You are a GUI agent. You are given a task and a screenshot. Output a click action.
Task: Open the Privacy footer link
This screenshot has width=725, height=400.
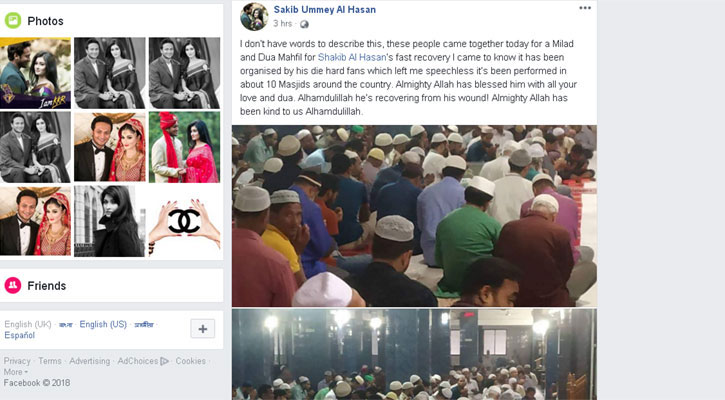[17, 361]
